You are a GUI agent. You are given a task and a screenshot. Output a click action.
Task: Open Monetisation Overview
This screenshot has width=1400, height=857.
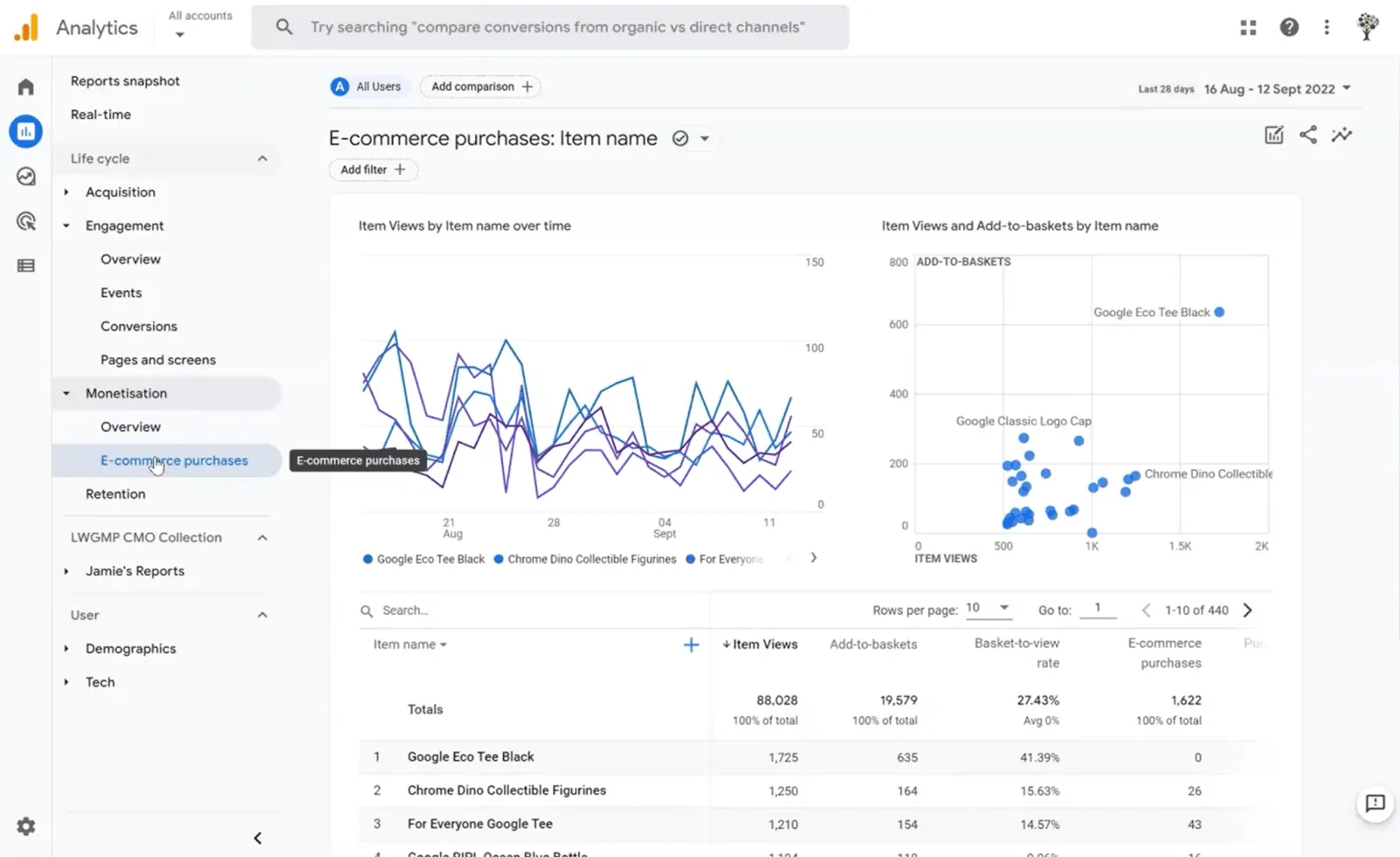click(x=130, y=427)
